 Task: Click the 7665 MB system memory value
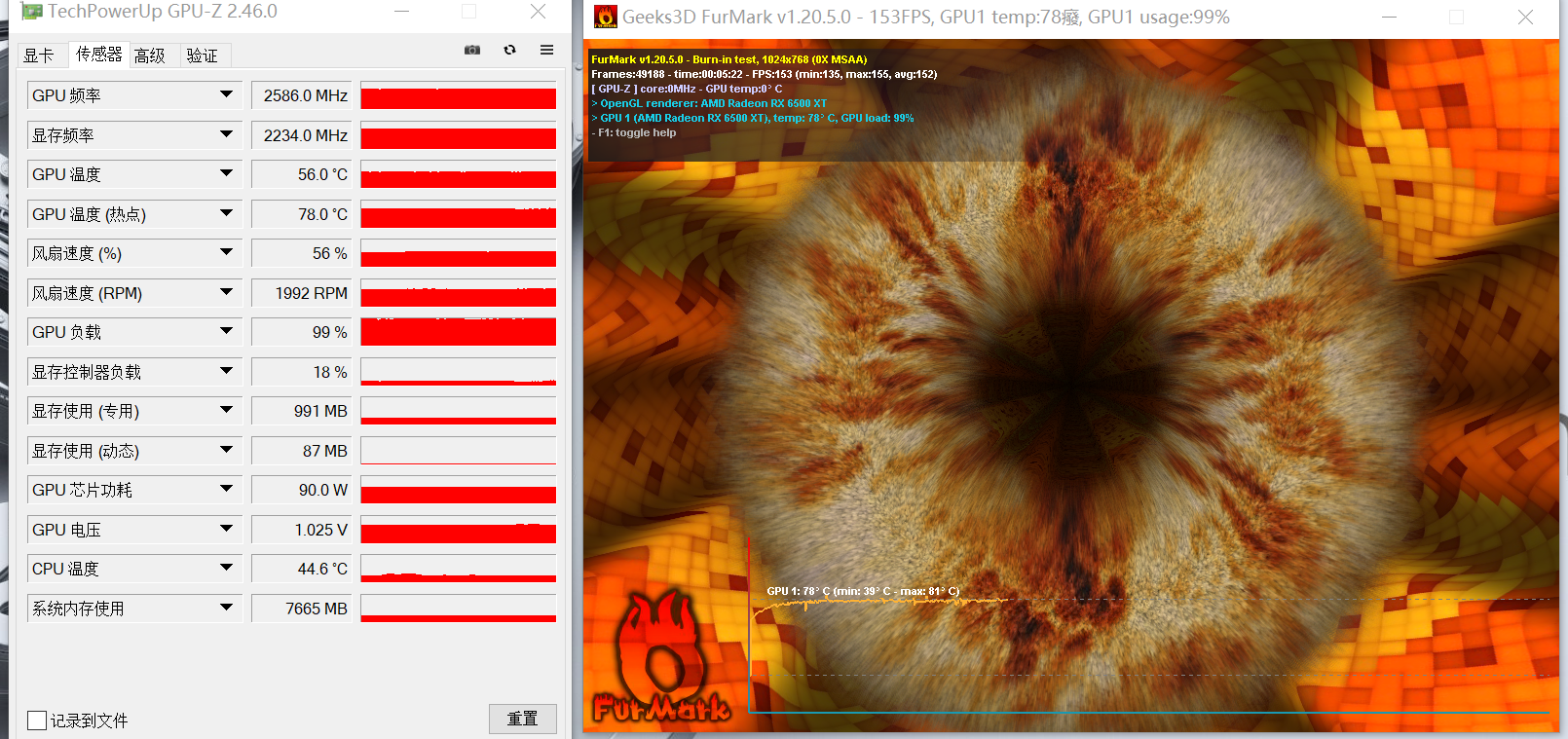(302, 609)
